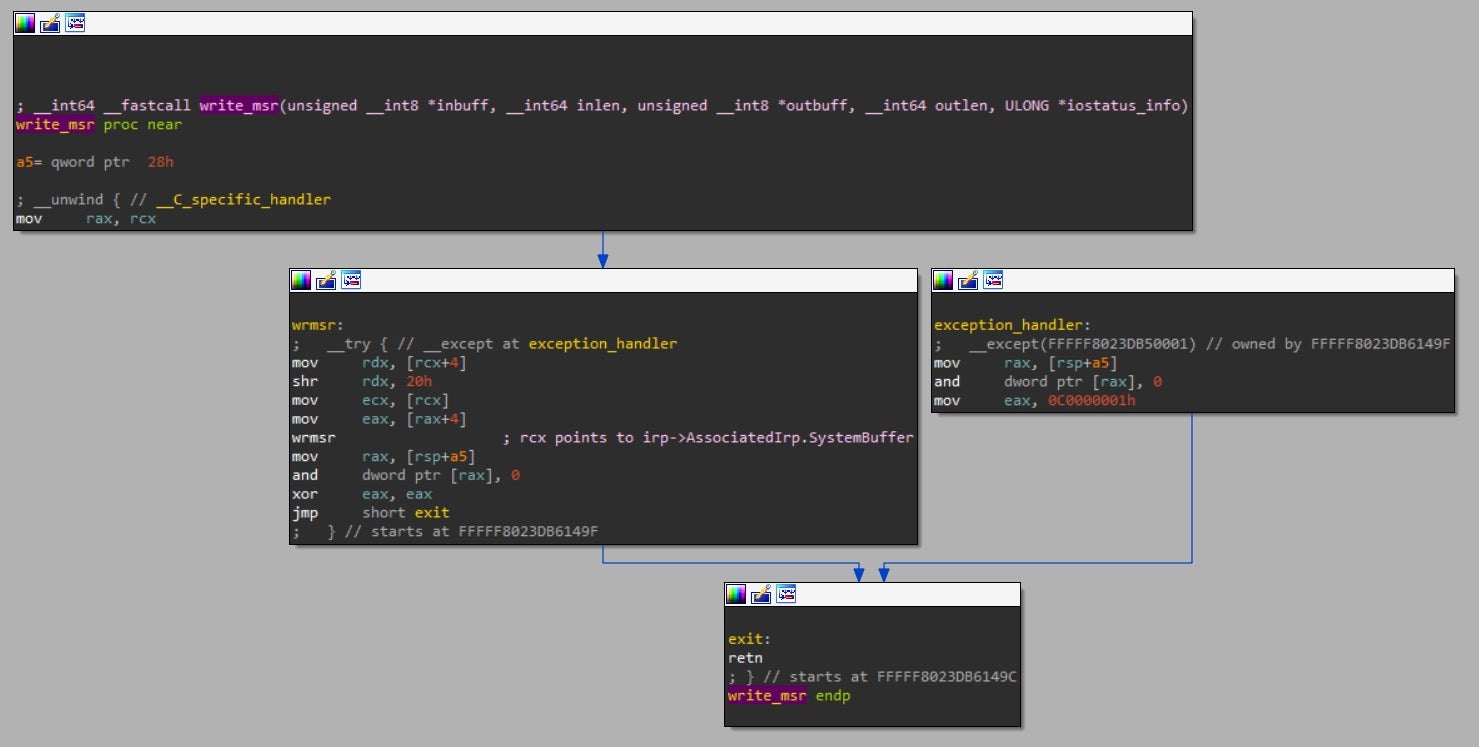The height and width of the screenshot is (747, 1479).
Task: Click the wrmsr instruction line with the rcx comment
Action: [314, 438]
